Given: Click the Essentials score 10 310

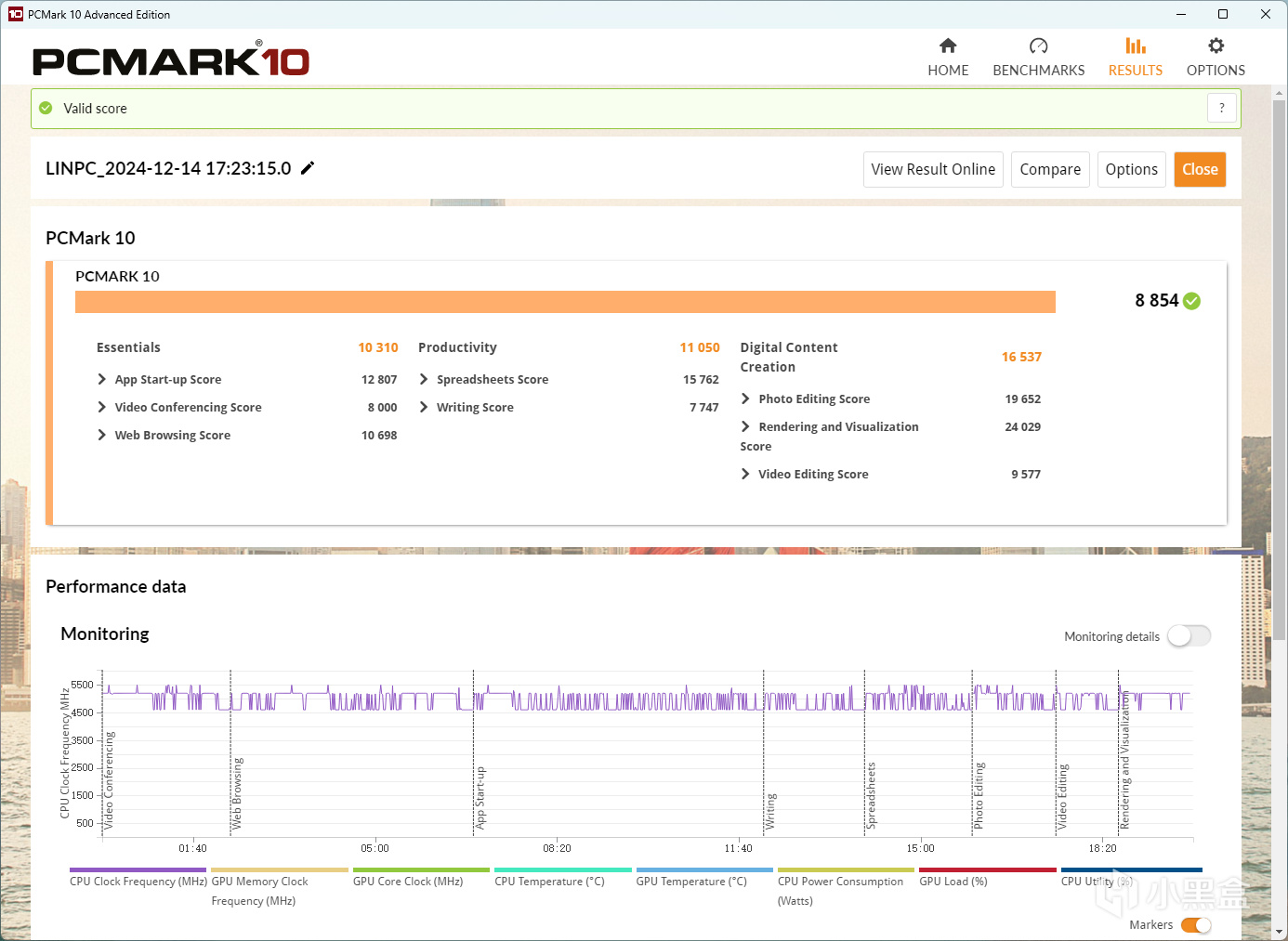Looking at the screenshot, I should [378, 347].
